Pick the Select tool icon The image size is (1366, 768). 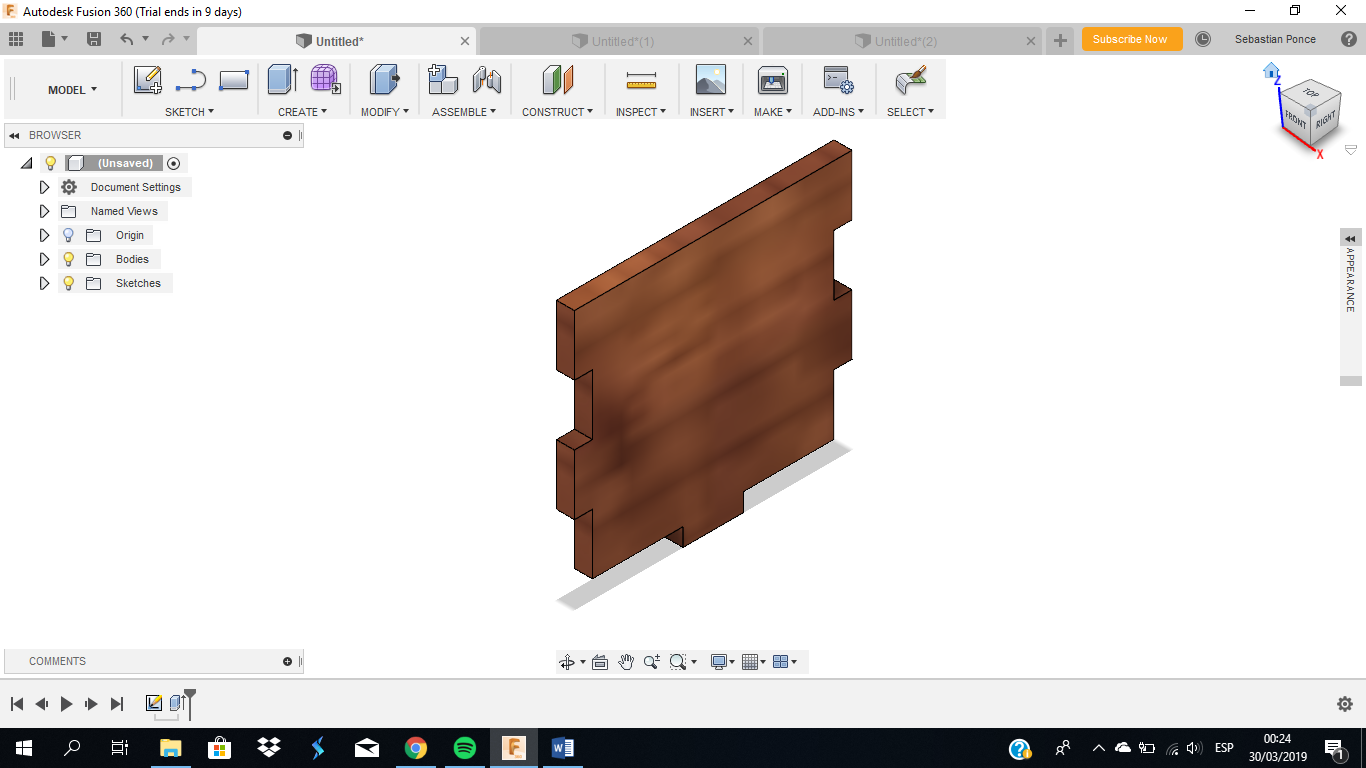click(x=910, y=80)
